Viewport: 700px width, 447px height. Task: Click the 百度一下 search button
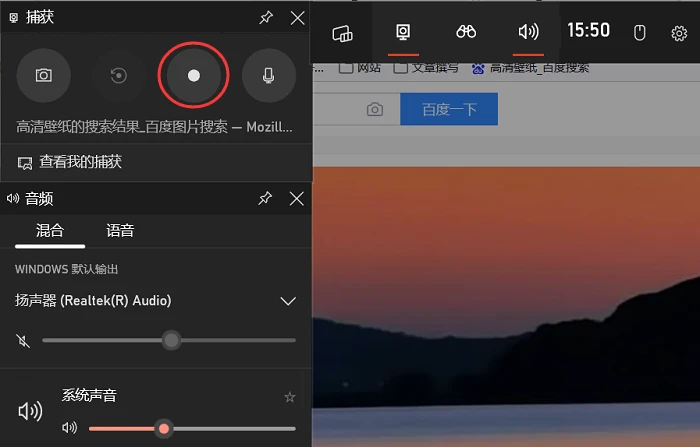(449, 109)
